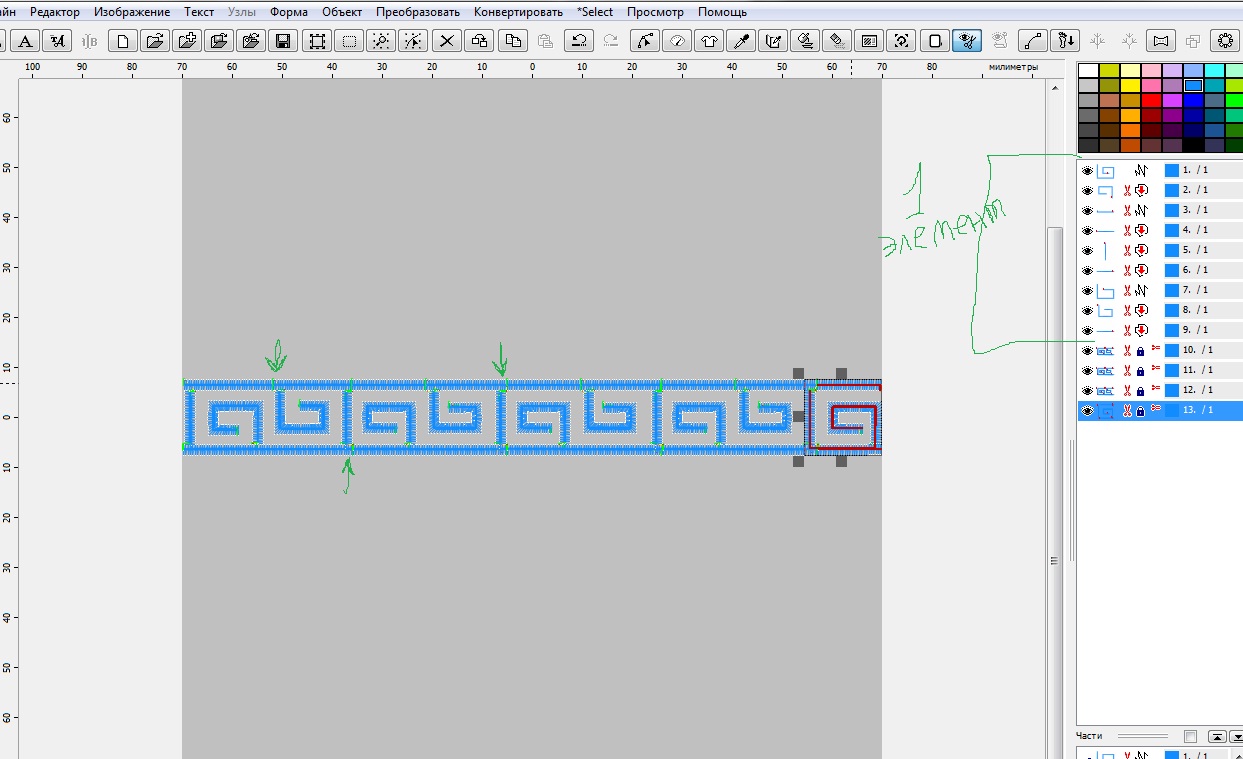Open a design with the folder icon
Viewport: 1243px width, 759px height.
154,41
